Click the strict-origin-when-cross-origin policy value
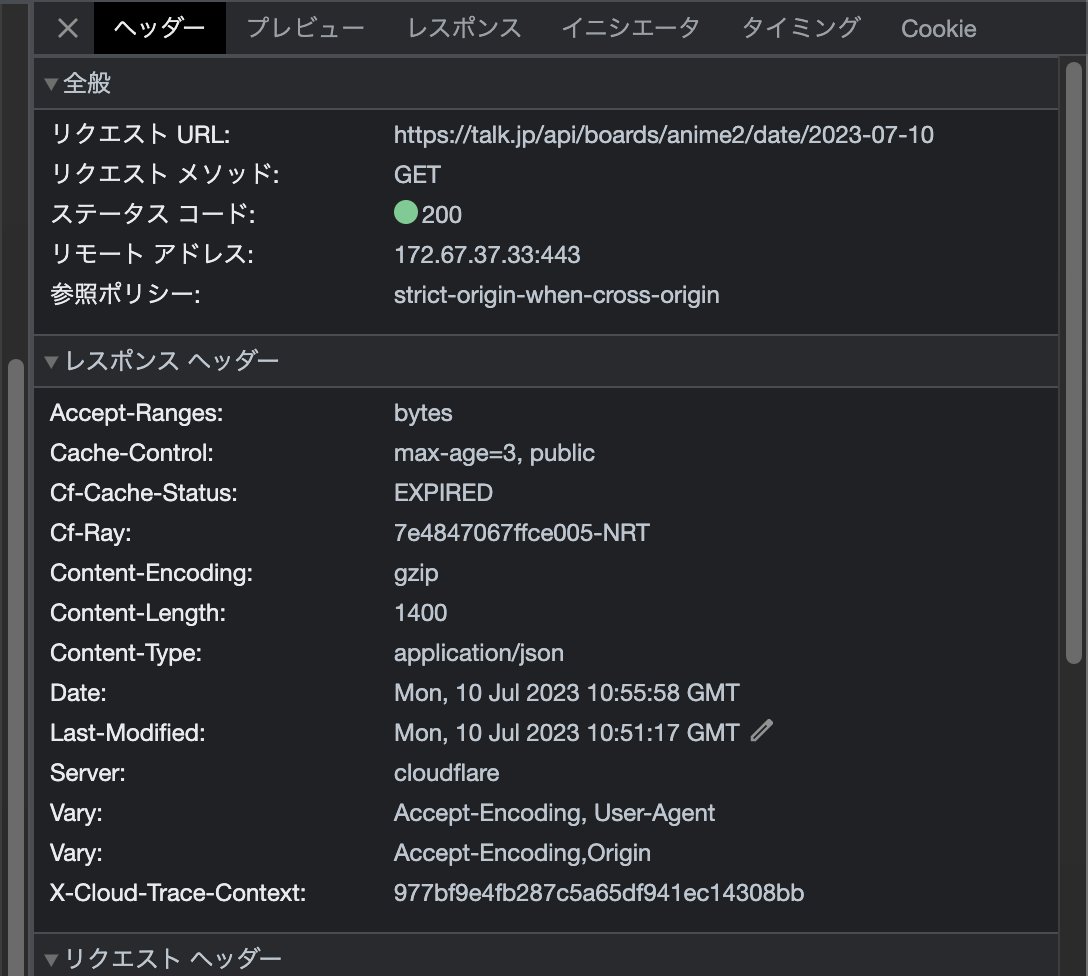Viewport: 1088px width, 976px height. (555, 294)
